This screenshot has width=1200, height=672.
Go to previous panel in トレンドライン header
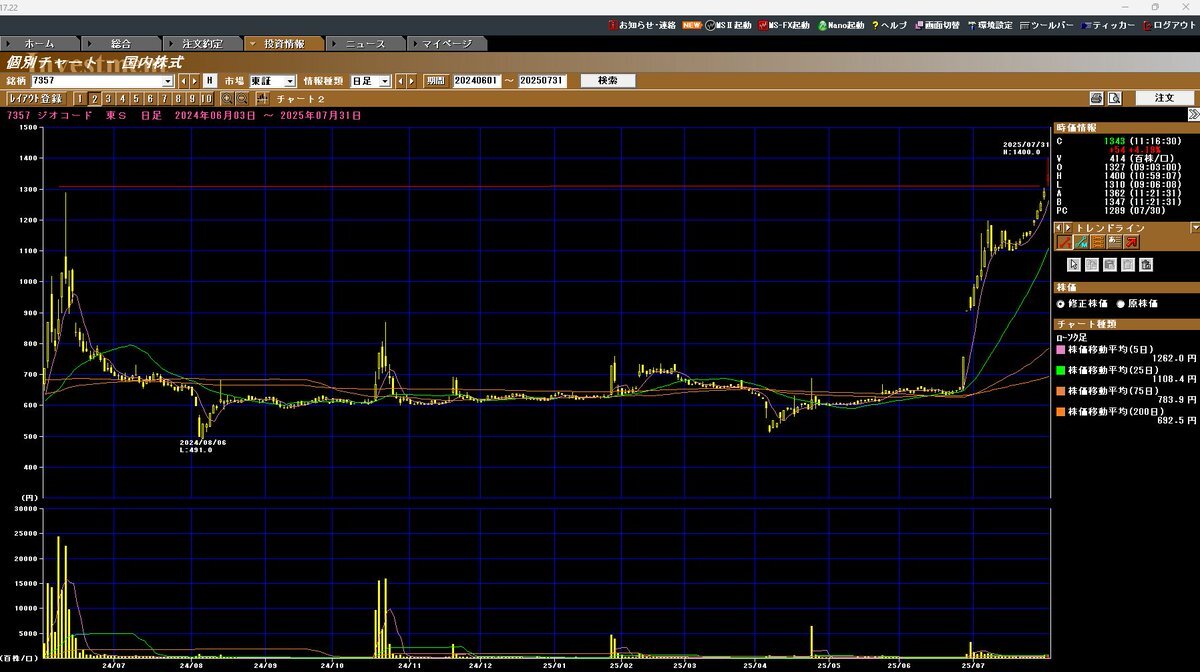click(x=1059, y=228)
